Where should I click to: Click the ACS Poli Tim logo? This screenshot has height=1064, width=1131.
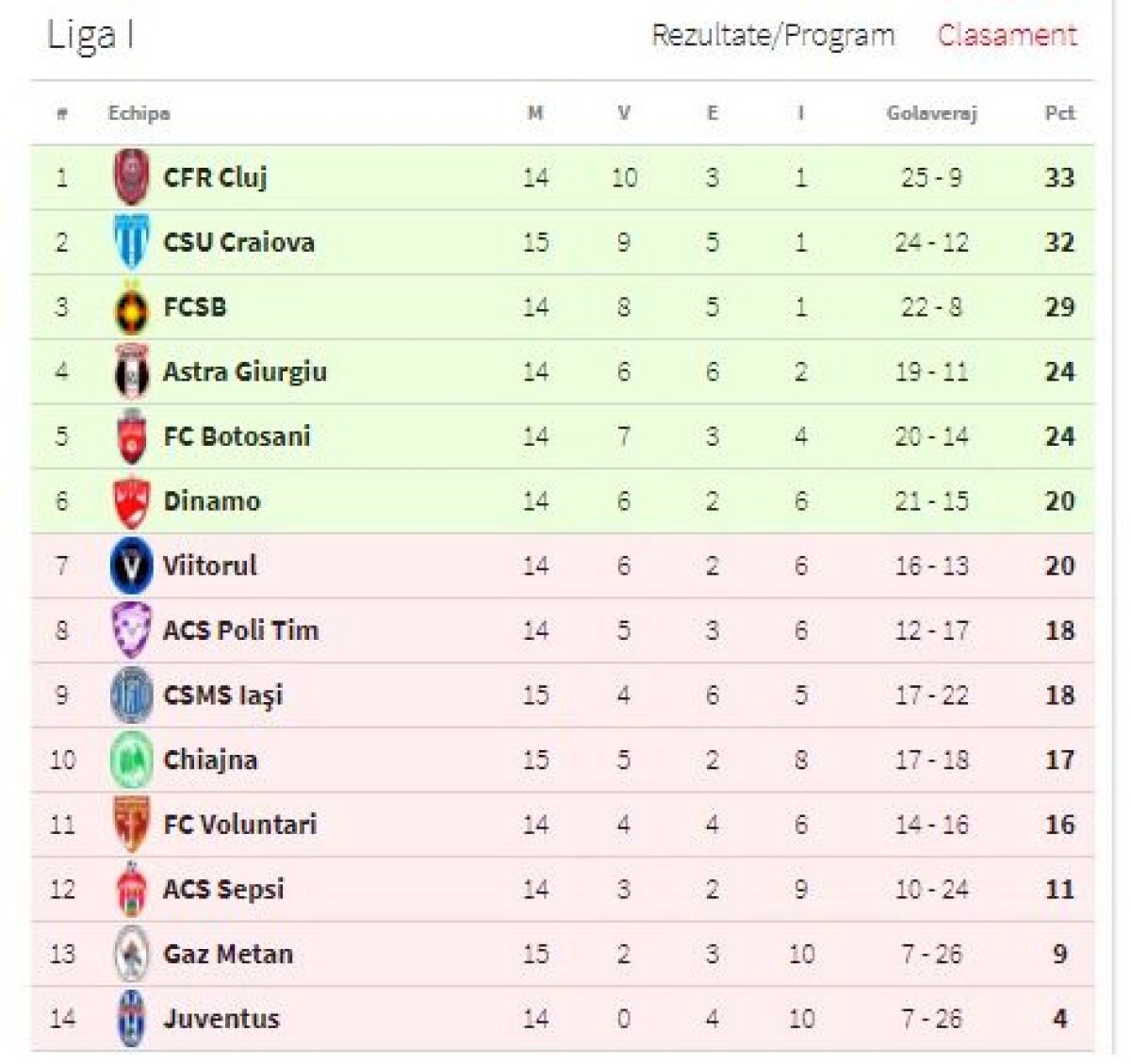(131, 630)
